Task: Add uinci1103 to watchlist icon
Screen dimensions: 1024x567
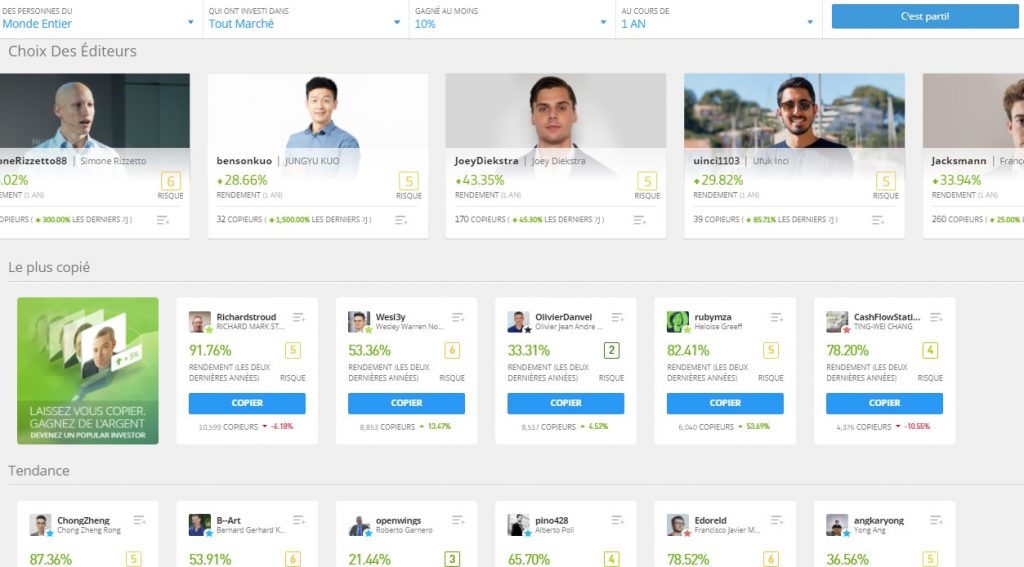Action: (x=878, y=220)
